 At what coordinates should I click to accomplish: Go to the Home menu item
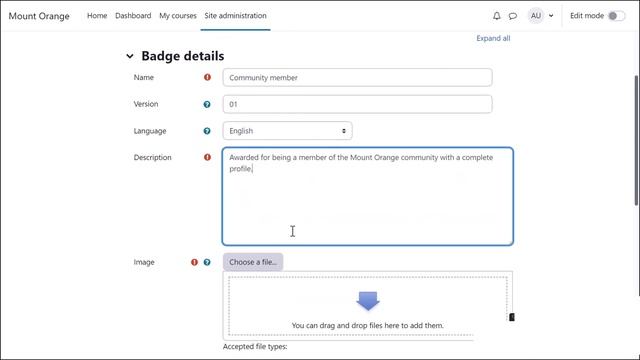(97, 16)
